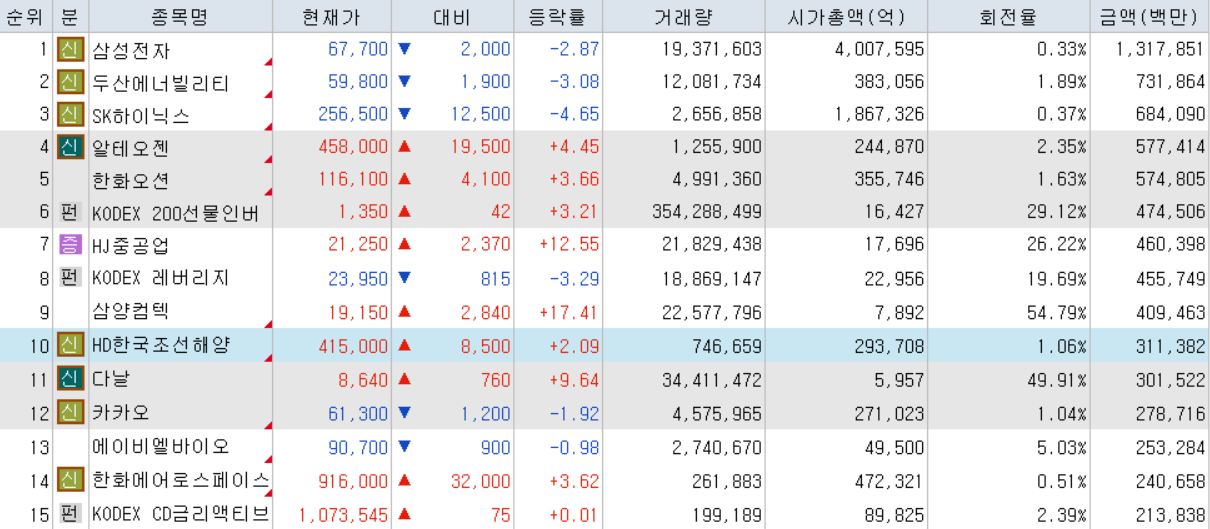
Task: Click the dark 신 badge beside 알테오젠
Action: (70, 148)
